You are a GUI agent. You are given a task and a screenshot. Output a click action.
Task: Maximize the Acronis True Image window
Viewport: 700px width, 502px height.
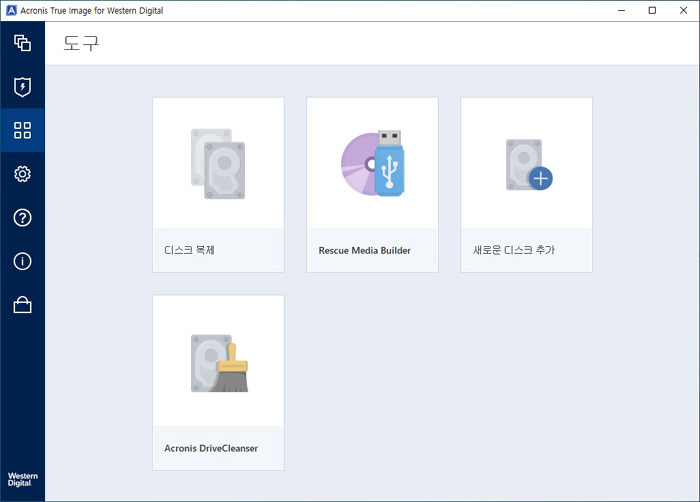point(652,10)
